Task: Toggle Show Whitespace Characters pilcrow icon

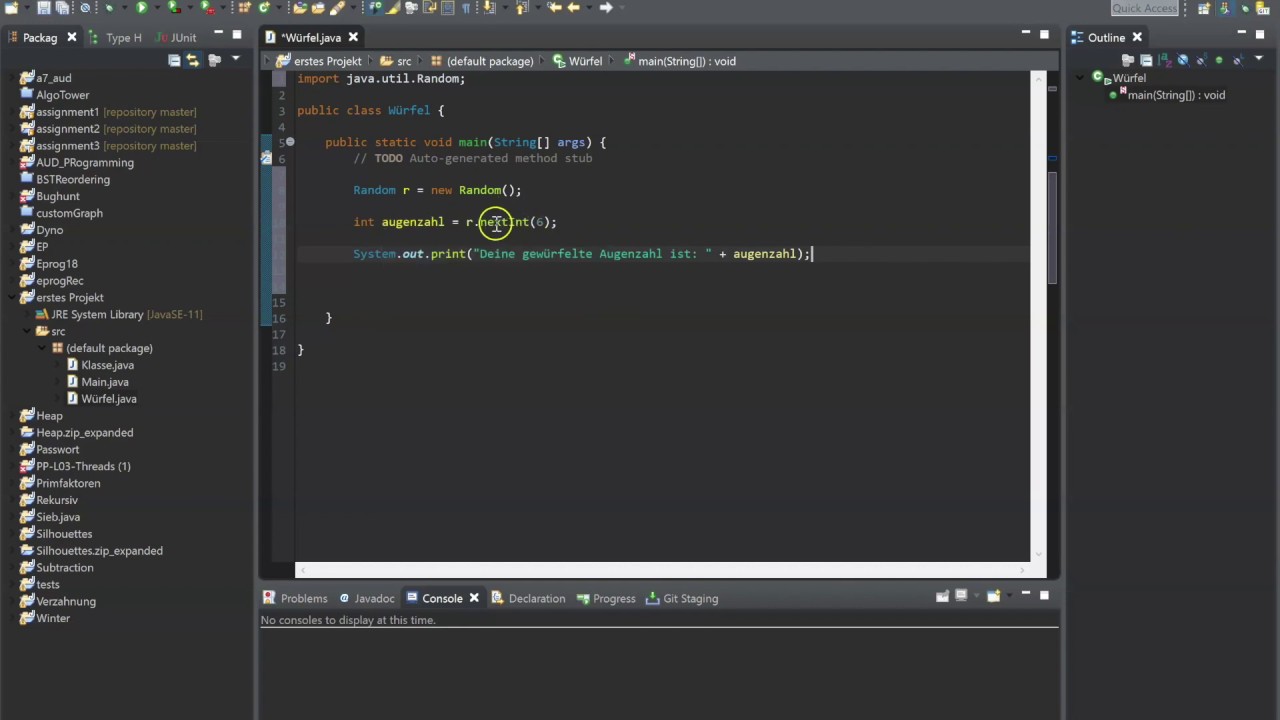Action: [465, 8]
